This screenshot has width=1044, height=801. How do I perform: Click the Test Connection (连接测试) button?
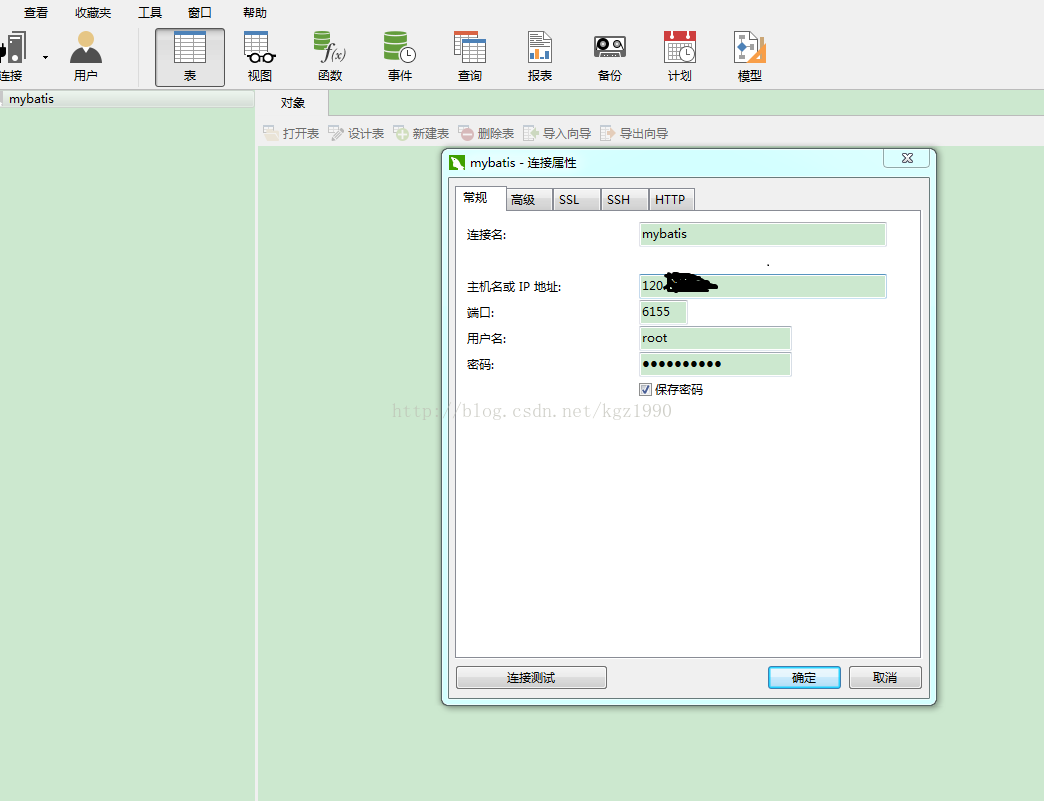[x=531, y=677]
